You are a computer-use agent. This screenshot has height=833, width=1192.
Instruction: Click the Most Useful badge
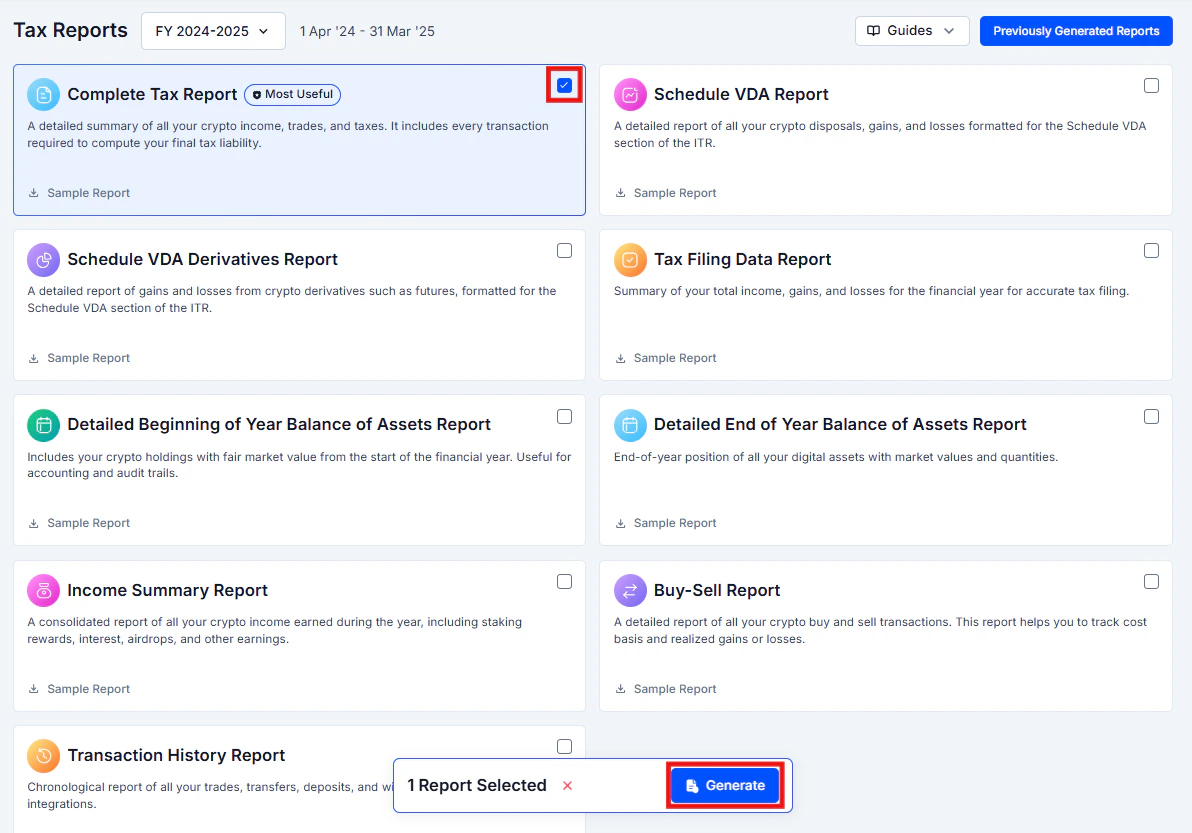[x=293, y=94]
